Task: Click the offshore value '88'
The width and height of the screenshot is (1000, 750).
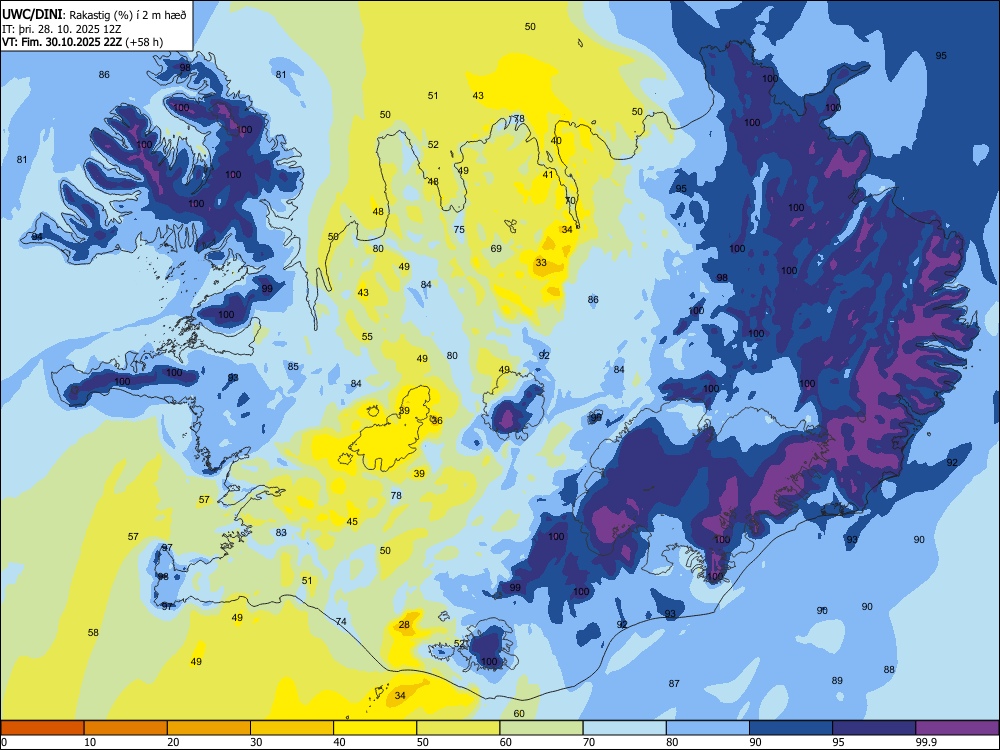Action: click(x=889, y=669)
